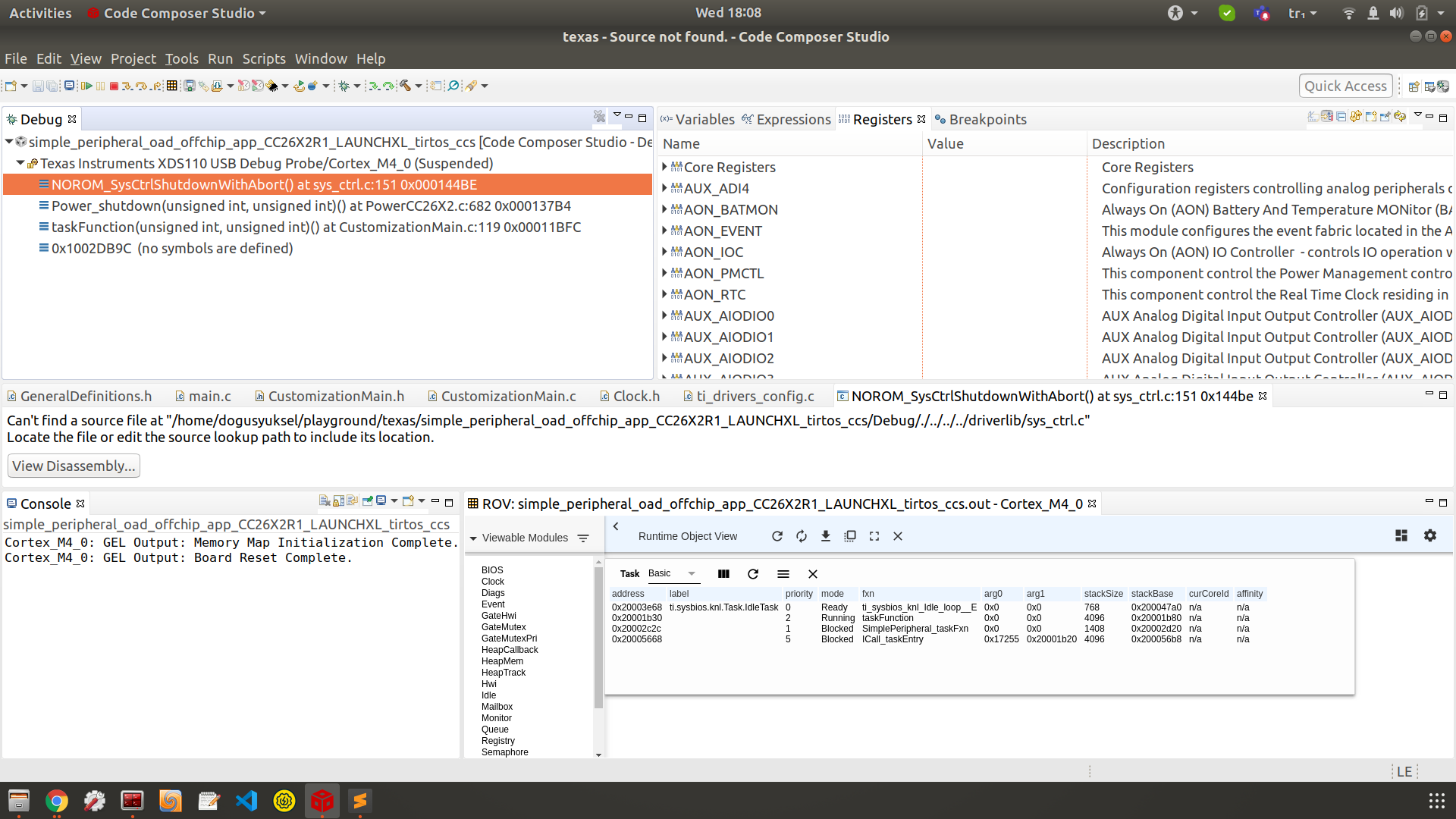Open Task table column settings

(x=723, y=574)
